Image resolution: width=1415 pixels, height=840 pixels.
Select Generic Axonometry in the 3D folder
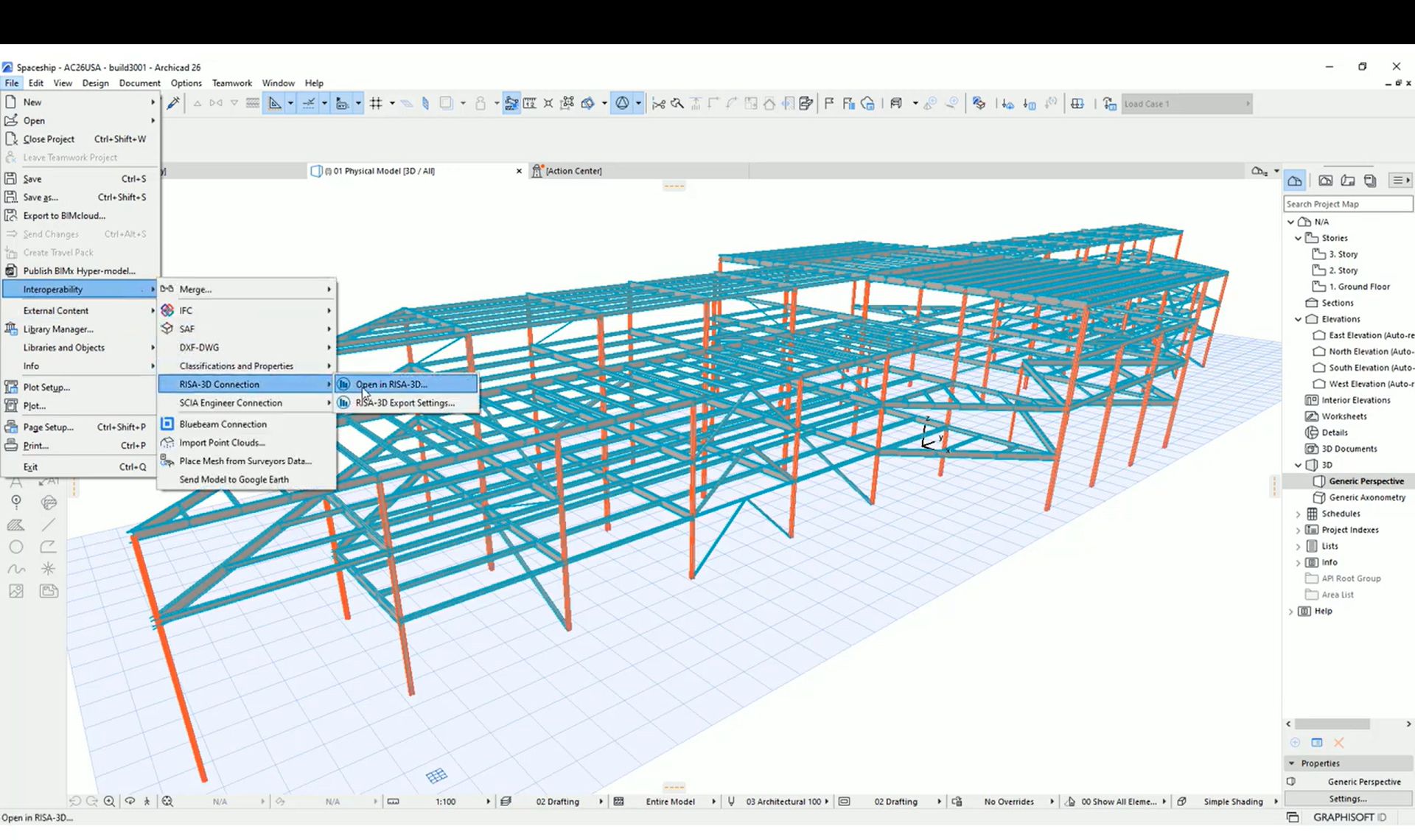(1367, 497)
